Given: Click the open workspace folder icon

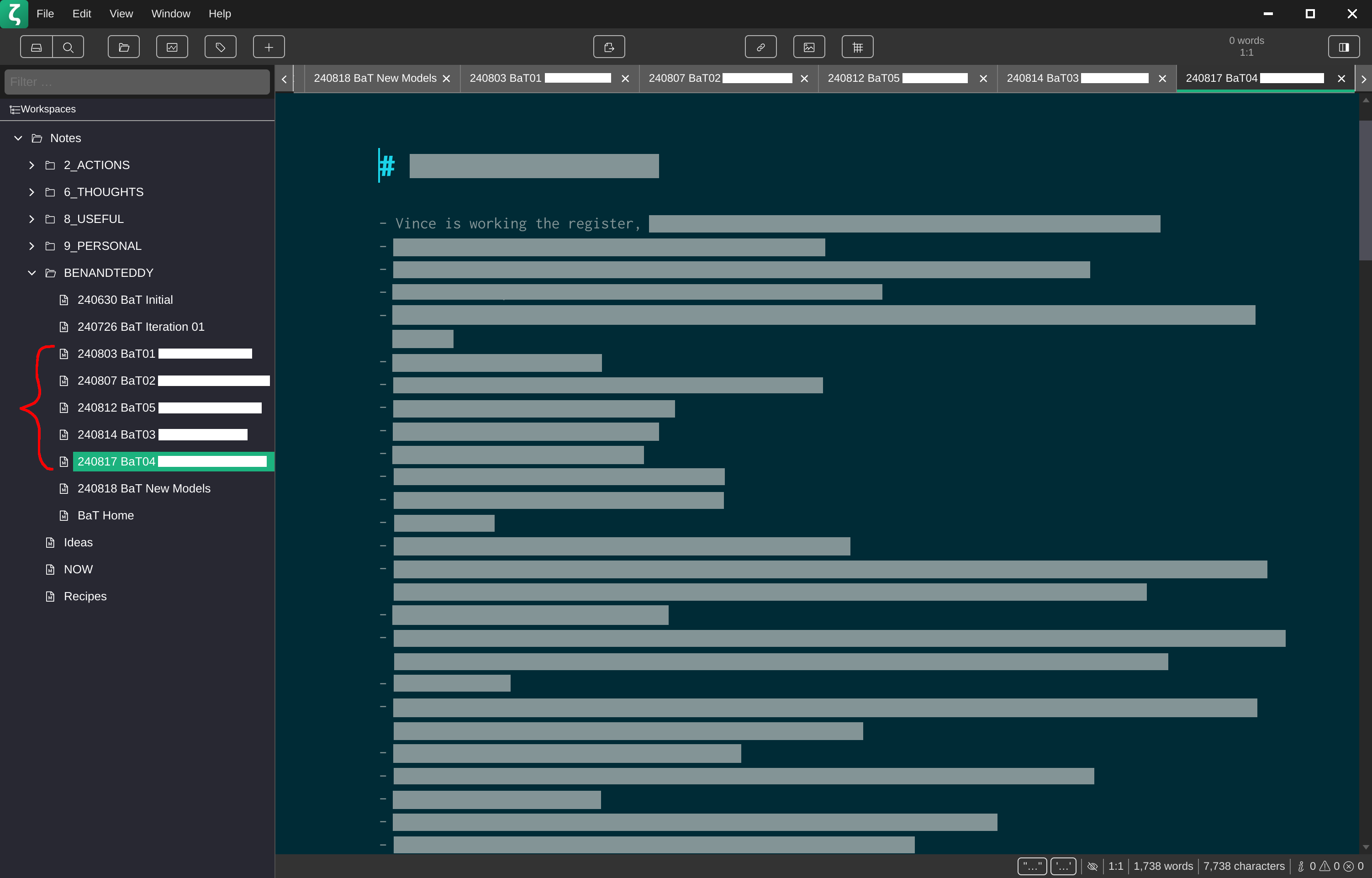Looking at the screenshot, I should [124, 47].
